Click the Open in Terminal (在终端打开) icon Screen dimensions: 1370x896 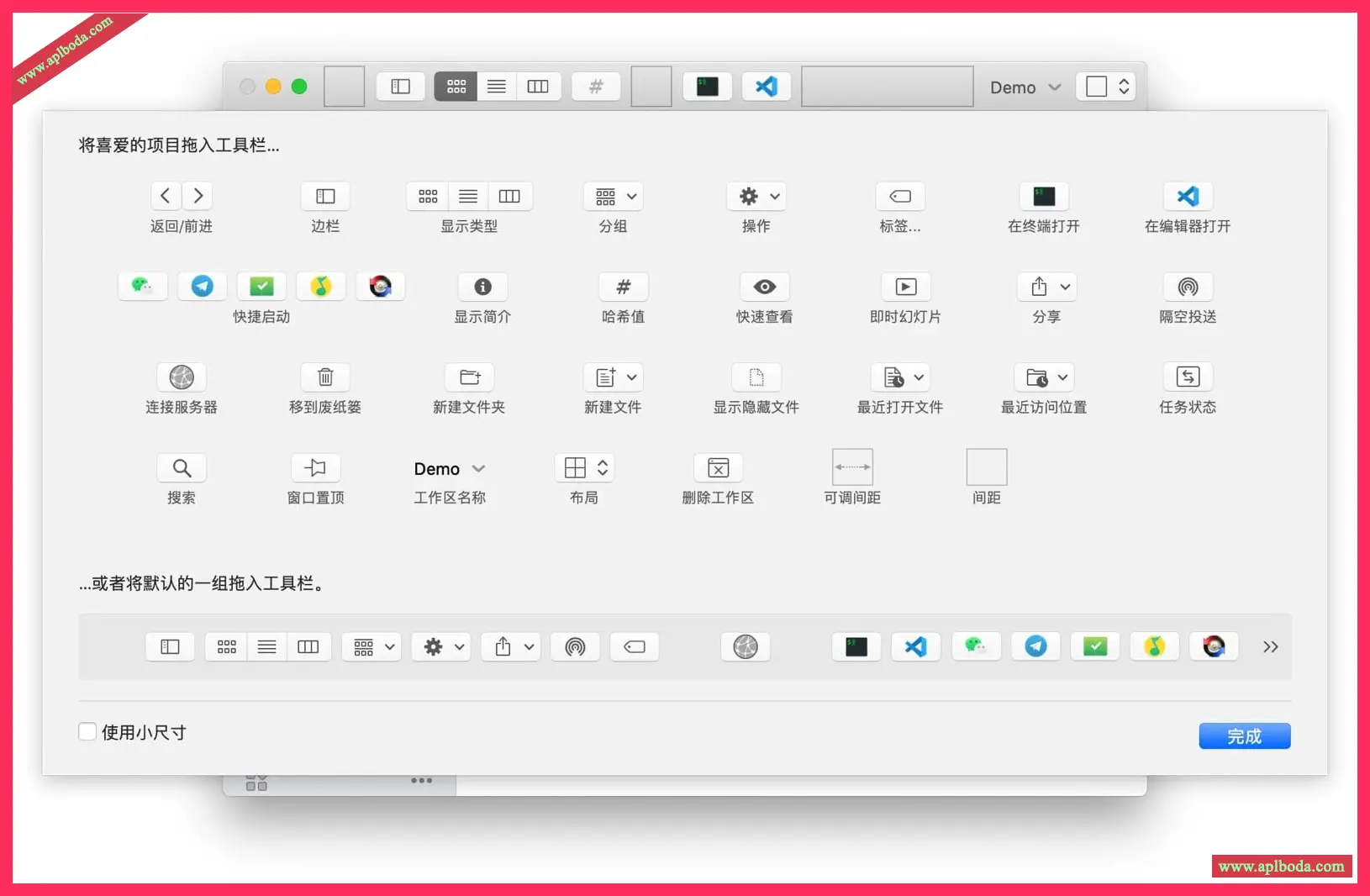point(1043,197)
